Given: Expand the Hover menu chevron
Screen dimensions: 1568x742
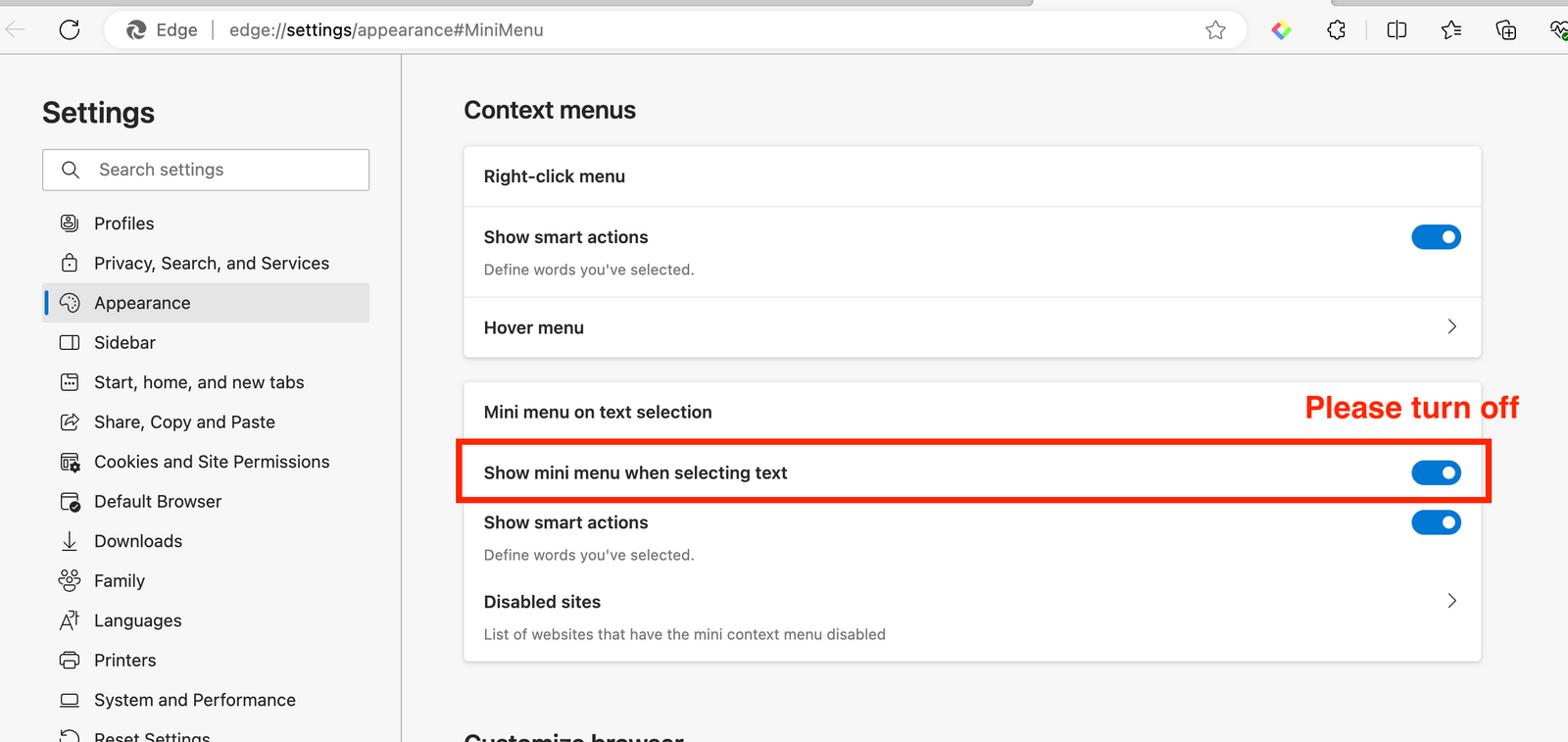Looking at the screenshot, I should click(x=1452, y=327).
